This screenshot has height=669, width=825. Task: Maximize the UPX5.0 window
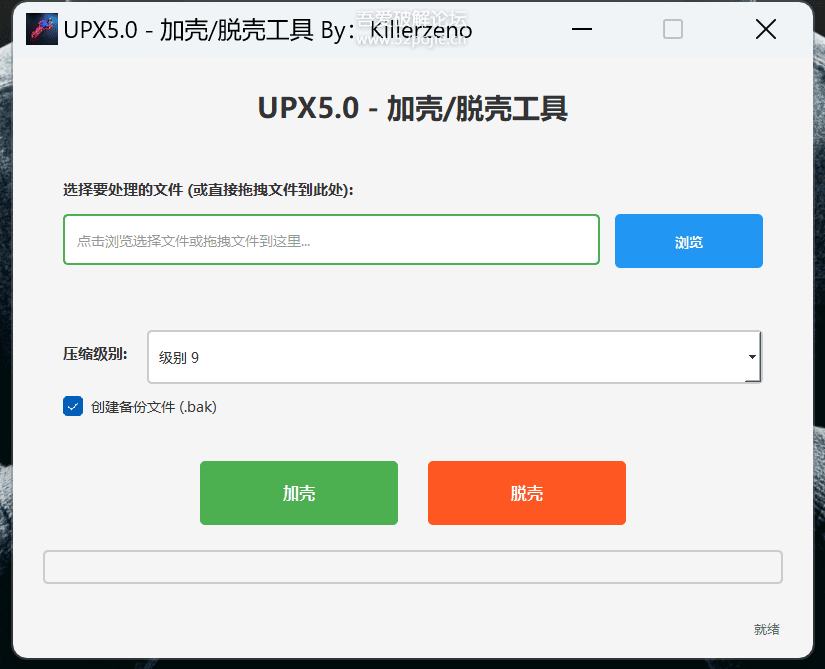[x=672, y=29]
